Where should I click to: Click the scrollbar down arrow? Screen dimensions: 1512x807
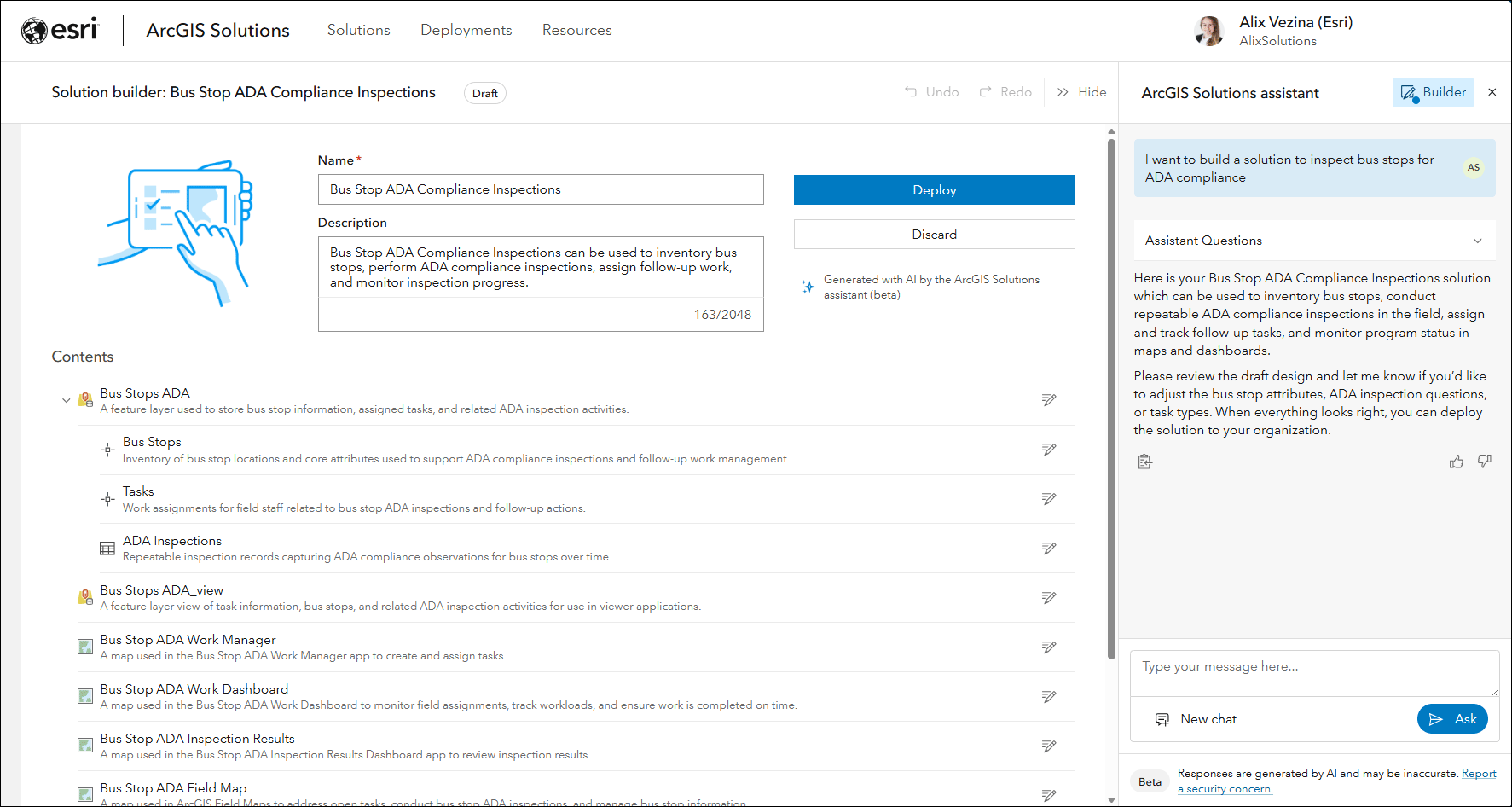1111,800
